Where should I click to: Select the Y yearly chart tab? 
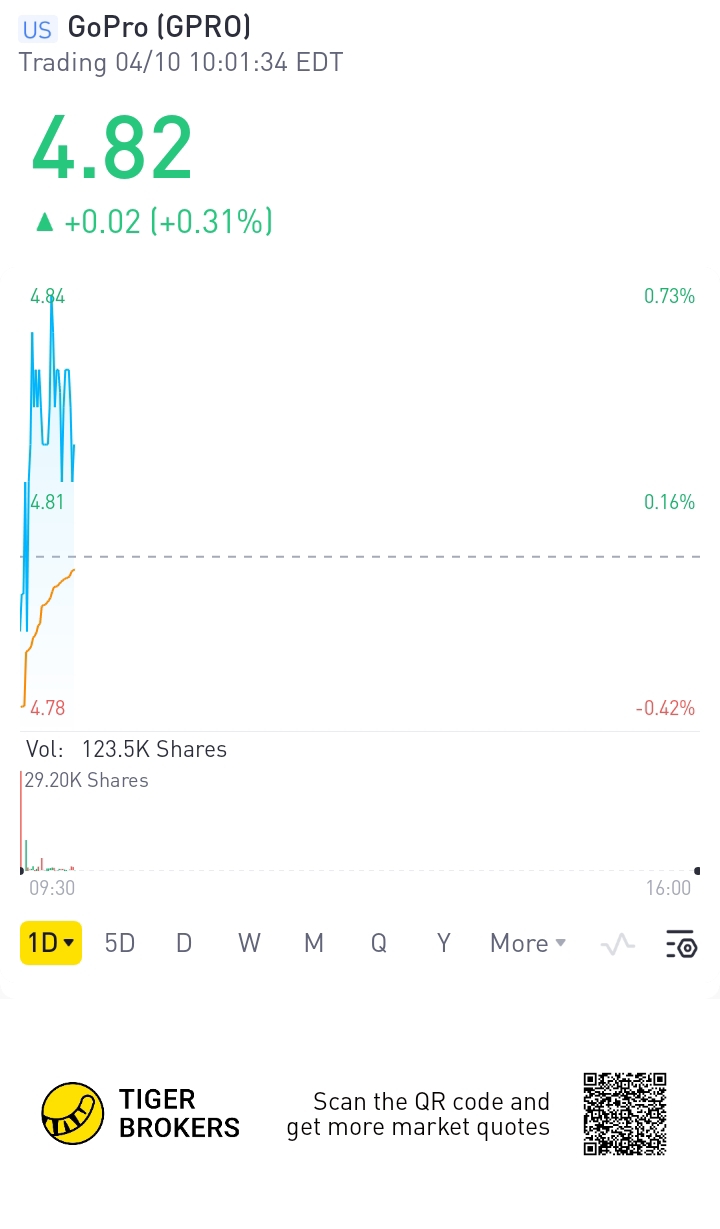click(x=444, y=943)
